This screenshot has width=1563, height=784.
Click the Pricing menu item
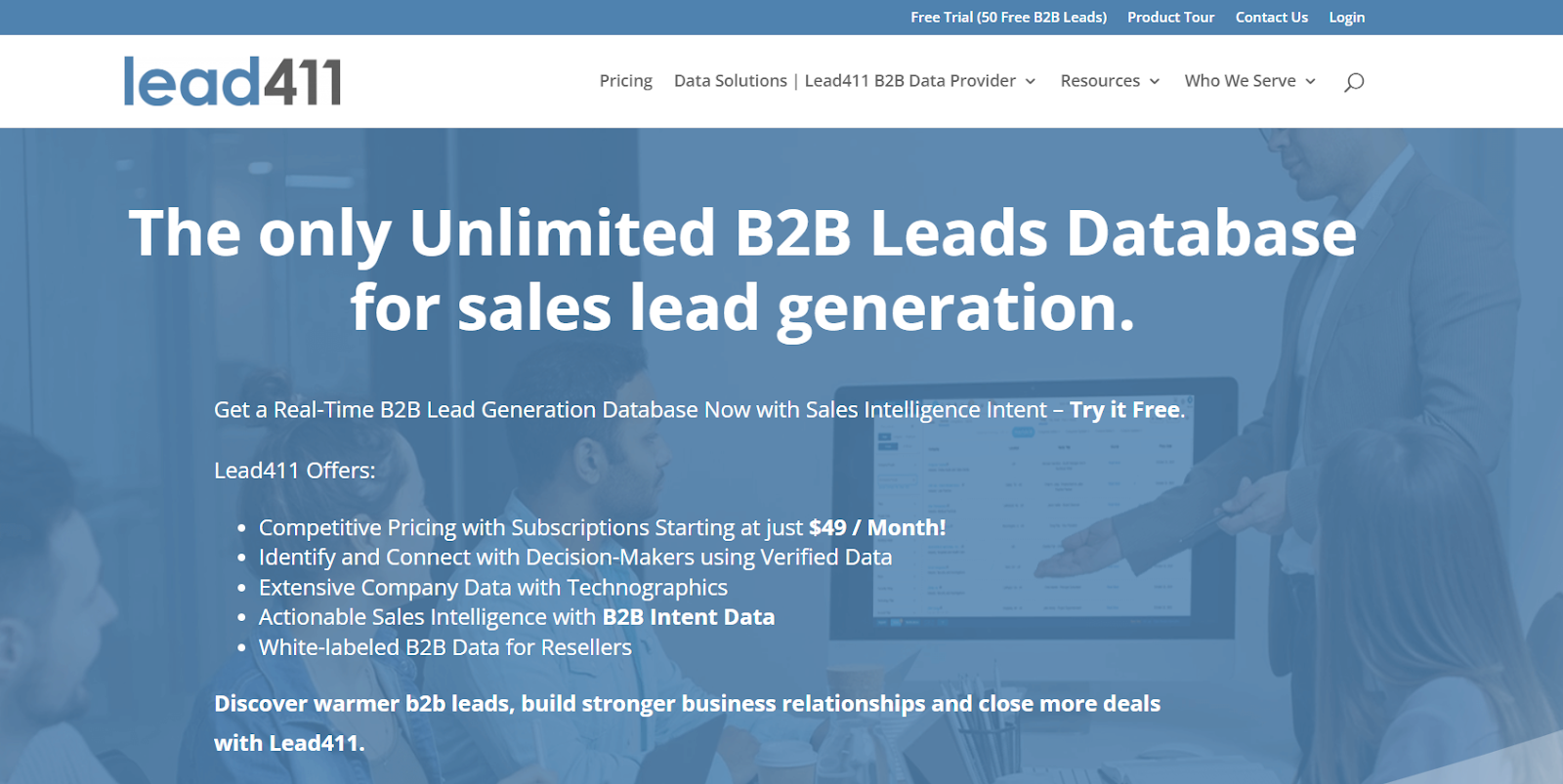[x=625, y=81]
